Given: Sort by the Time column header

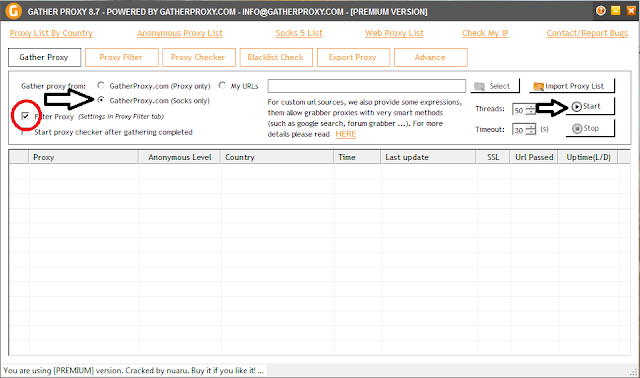Looking at the screenshot, I should (x=357, y=157).
